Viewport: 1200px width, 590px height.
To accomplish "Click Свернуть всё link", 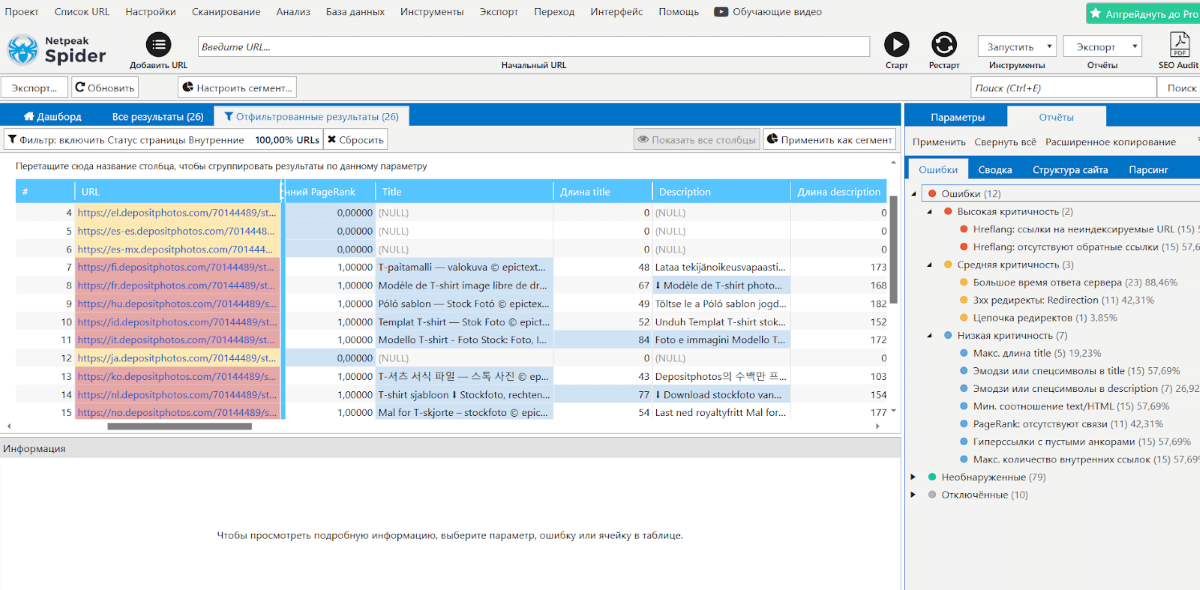I will (x=1005, y=142).
